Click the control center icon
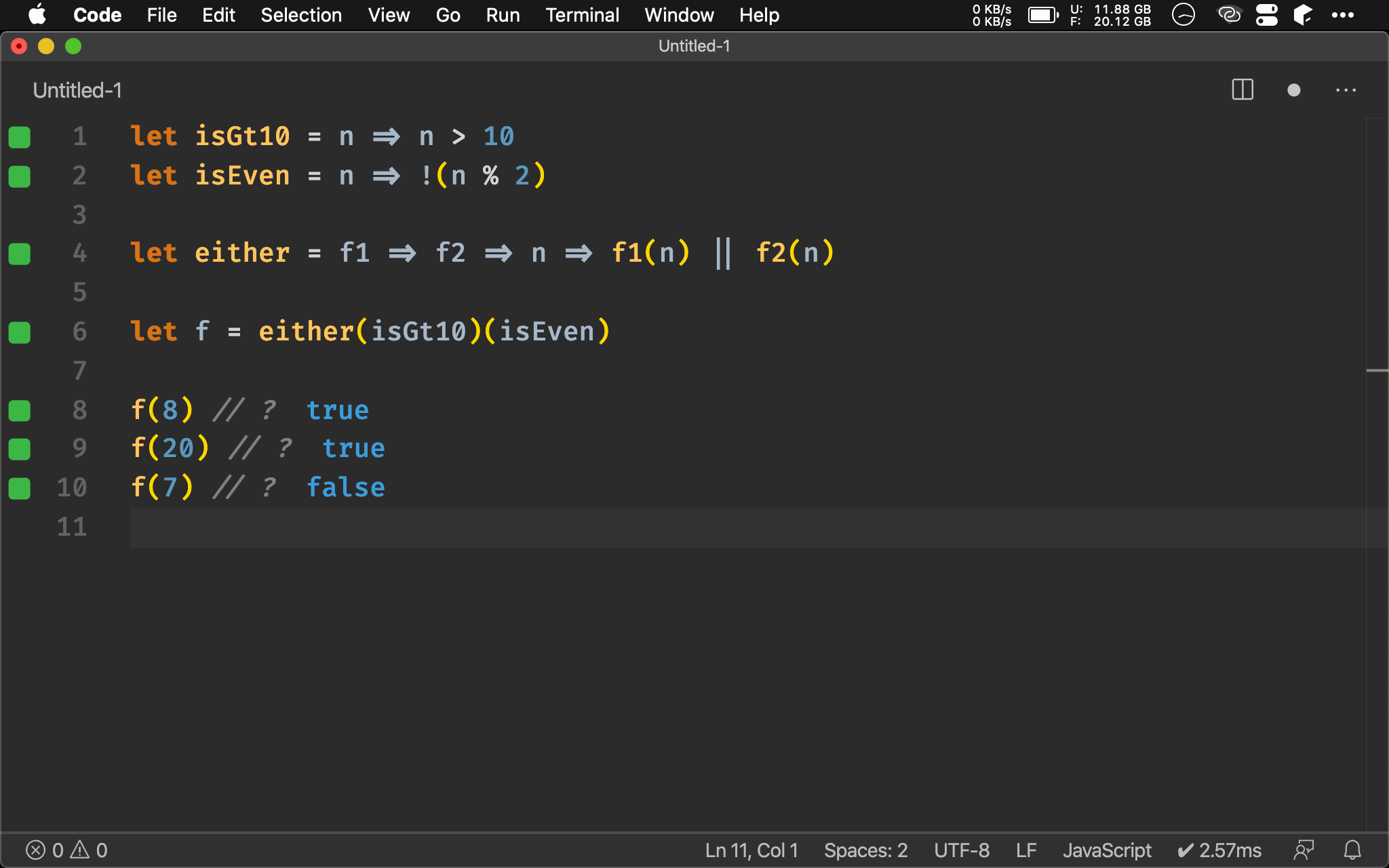Image resolution: width=1389 pixels, height=868 pixels. (x=1267, y=15)
